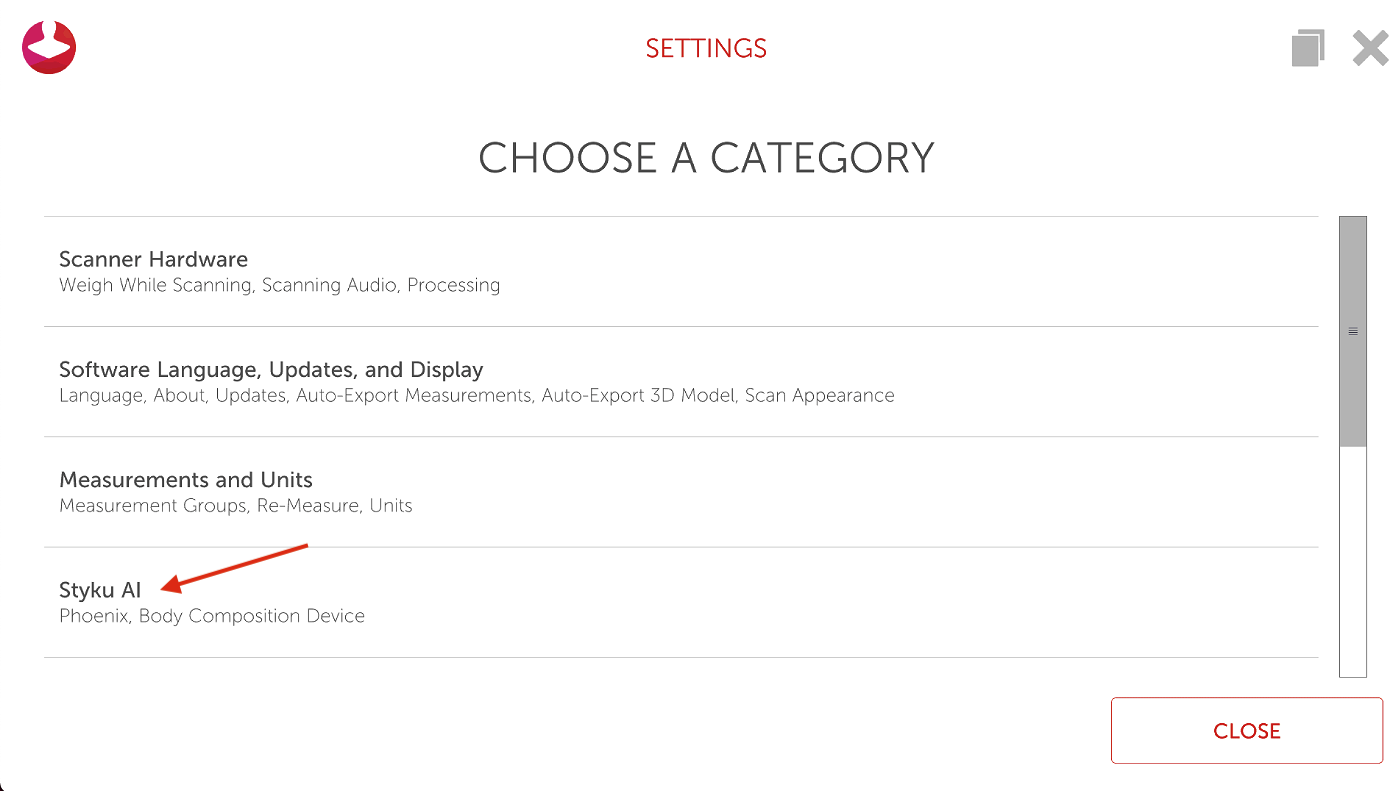This screenshot has height=791, width=1394.
Task: Click the Scan Appearance description text
Action: (820, 396)
